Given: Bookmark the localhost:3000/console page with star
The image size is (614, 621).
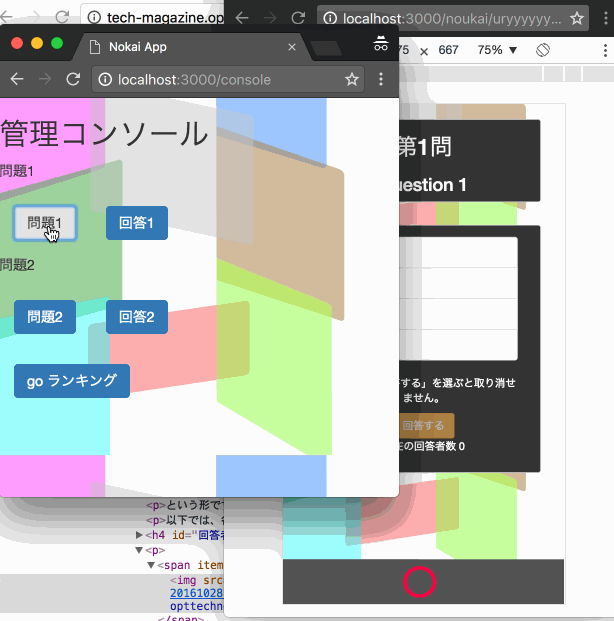Looking at the screenshot, I should click(351, 80).
